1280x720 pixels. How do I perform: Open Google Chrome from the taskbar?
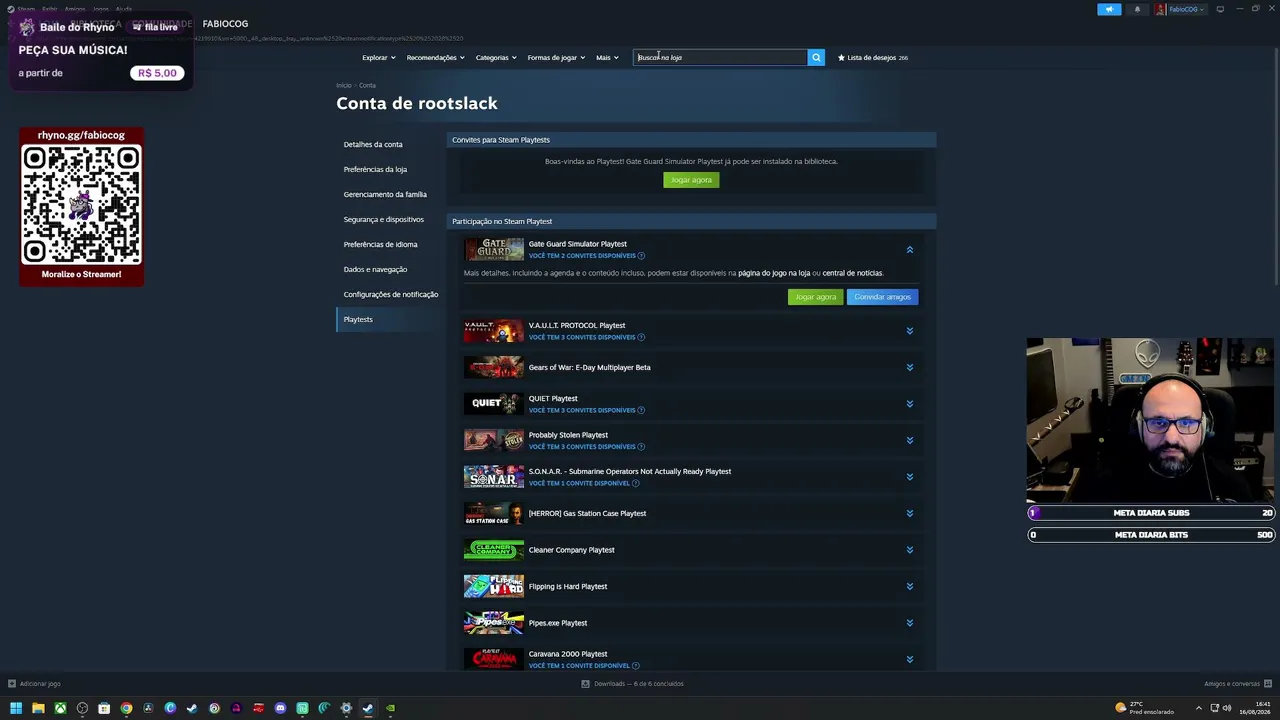pos(126,708)
